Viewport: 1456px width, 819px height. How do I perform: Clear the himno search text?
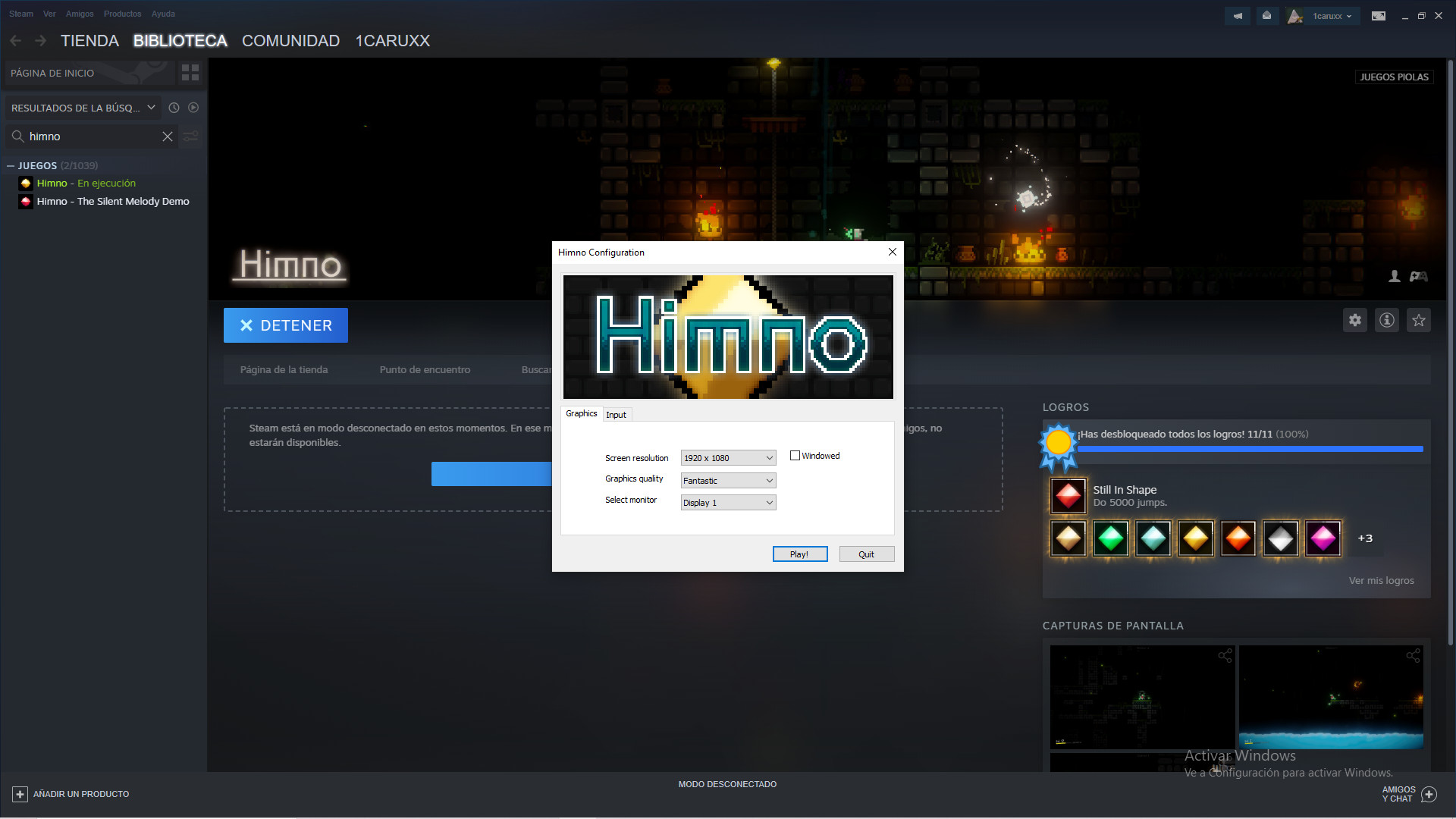coord(167,136)
